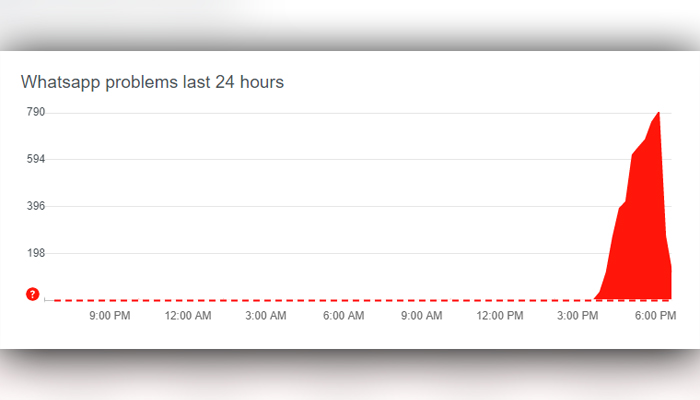The height and width of the screenshot is (400, 700).
Task: Click the chart title Whatsapp problems last 24 hours
Action: tap(152, 83)
